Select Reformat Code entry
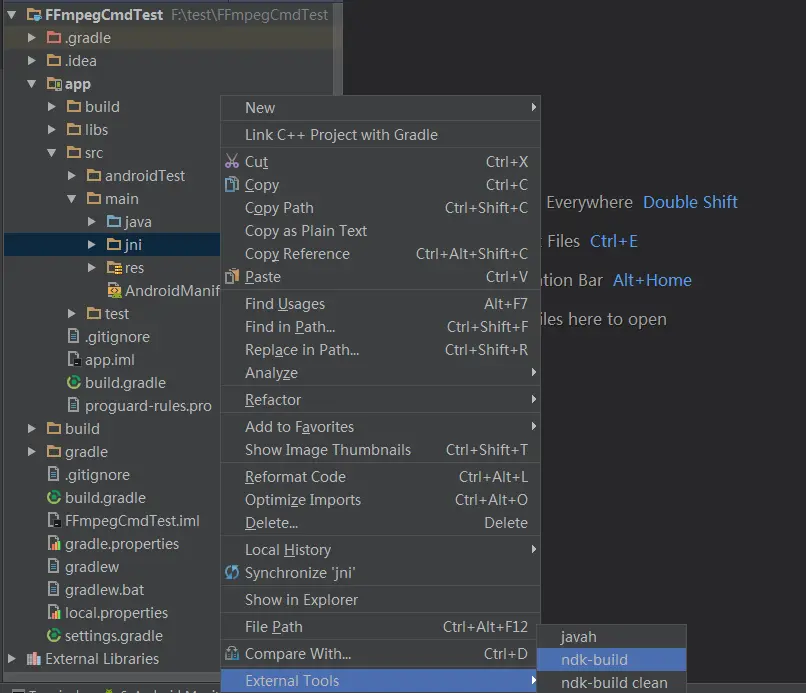 [380, 477]
